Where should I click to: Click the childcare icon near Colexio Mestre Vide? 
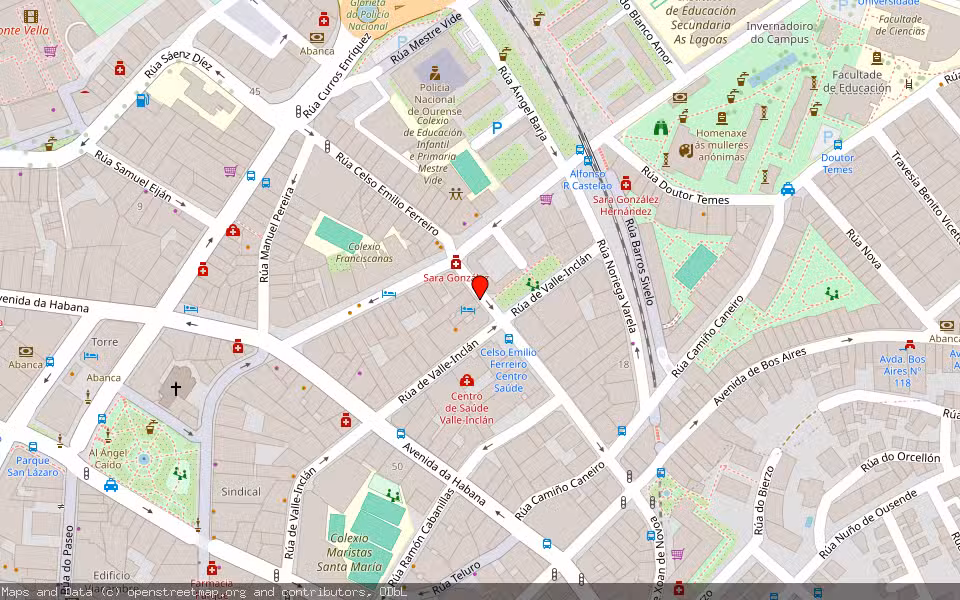455,192
